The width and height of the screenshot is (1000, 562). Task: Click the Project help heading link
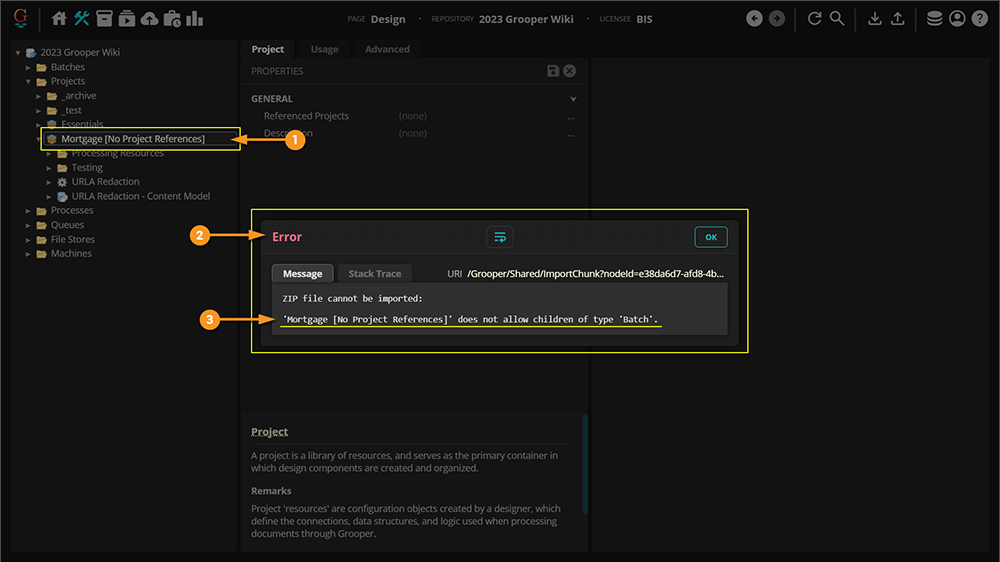[x=269, y=432]
